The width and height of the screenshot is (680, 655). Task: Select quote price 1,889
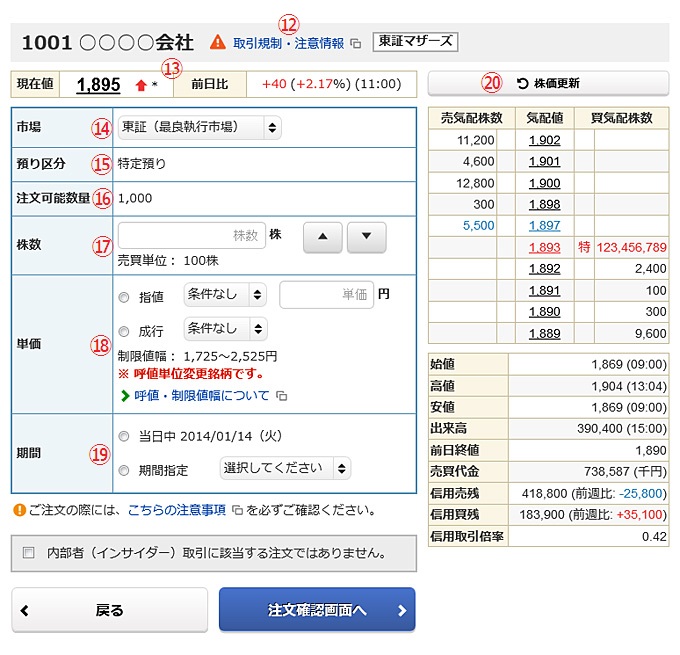[545, 334]
